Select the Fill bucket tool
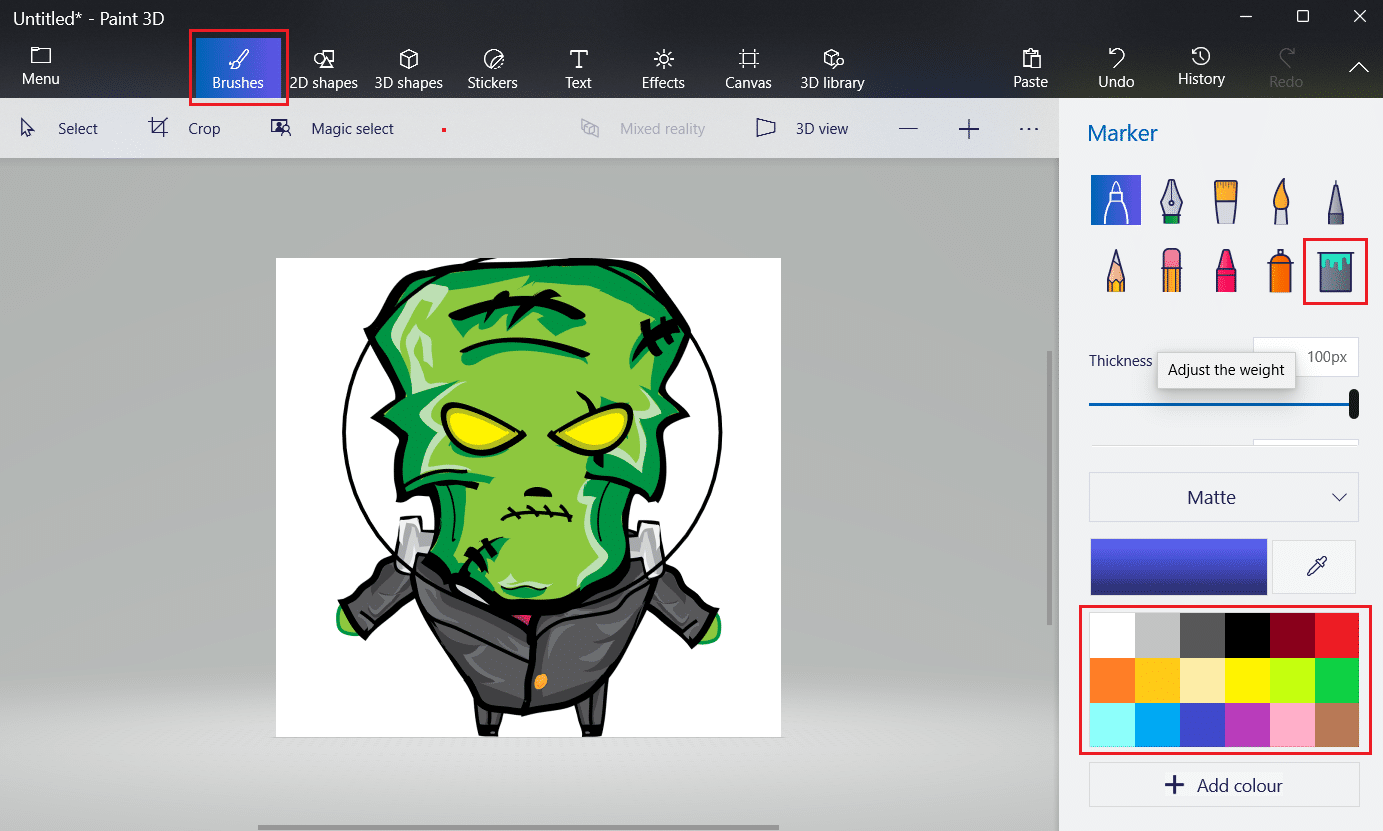This screenshot has width=1383, height=831. 1335,271
